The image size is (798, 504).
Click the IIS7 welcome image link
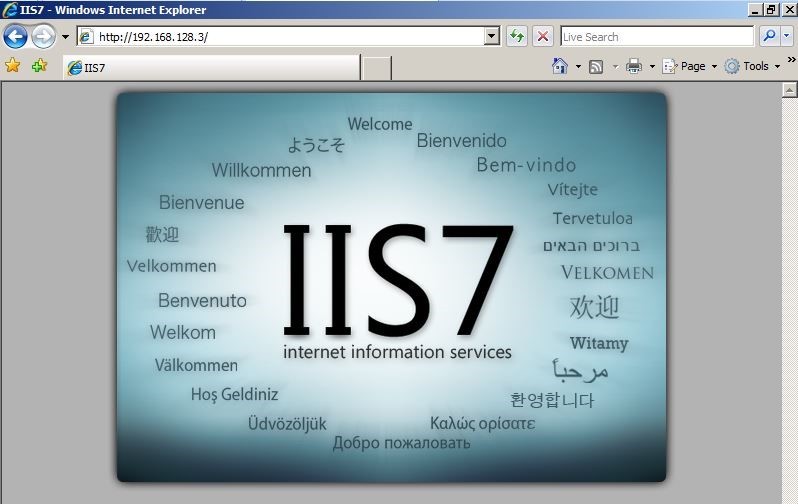(391, 287)
